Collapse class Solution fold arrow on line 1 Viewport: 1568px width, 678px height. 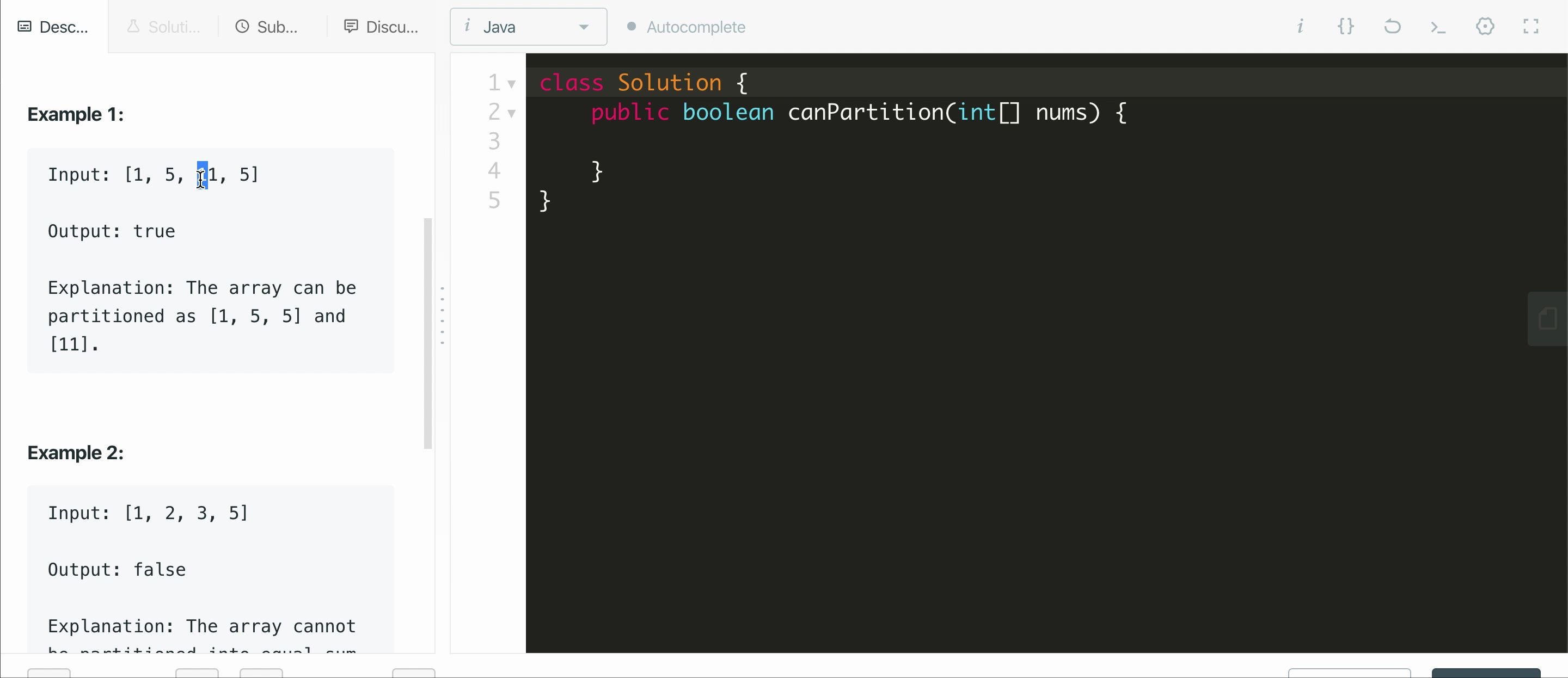[x=511, y=84]
